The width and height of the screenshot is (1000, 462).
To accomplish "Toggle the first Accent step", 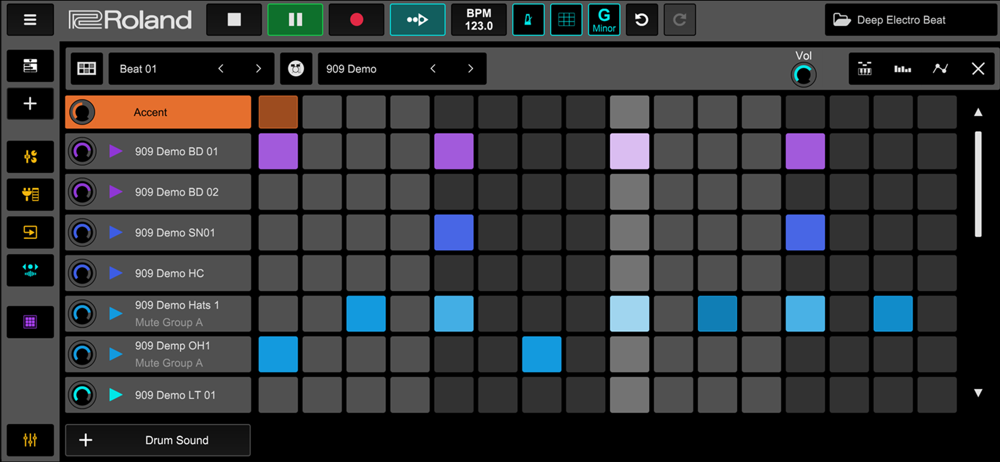I will click(278, 112).
